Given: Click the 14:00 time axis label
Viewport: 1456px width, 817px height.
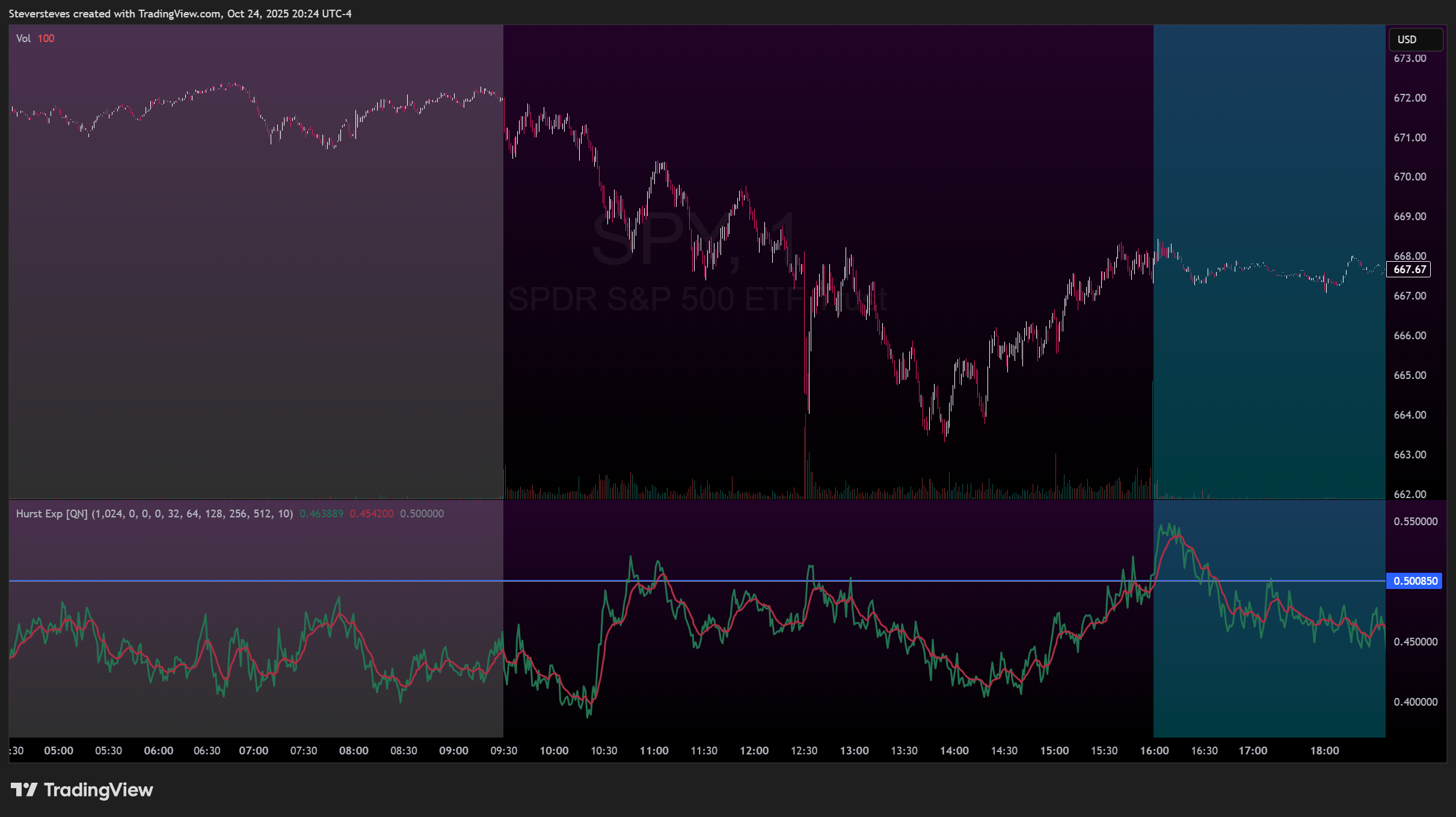Looking at the screenshot, I should [x=954, y=751].
